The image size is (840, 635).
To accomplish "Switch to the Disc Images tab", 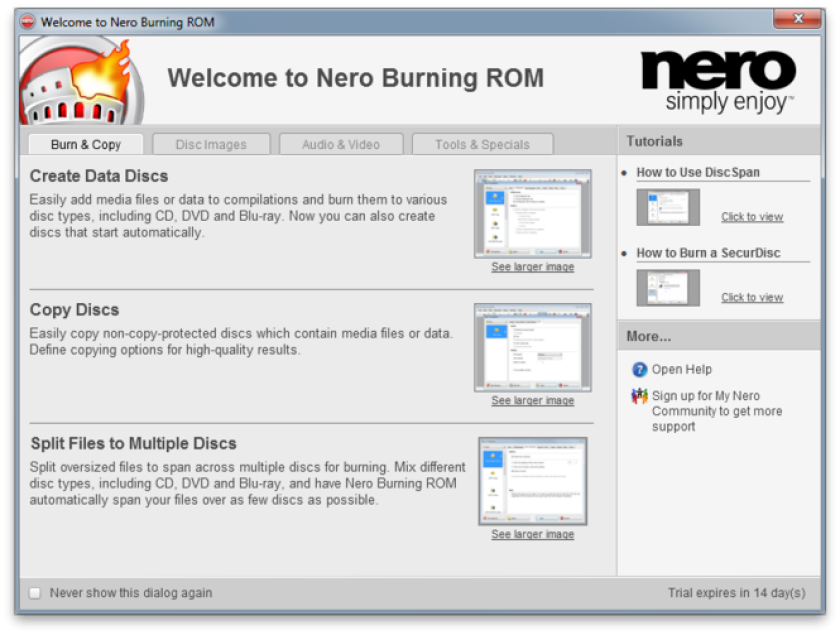I will [211, 145].
